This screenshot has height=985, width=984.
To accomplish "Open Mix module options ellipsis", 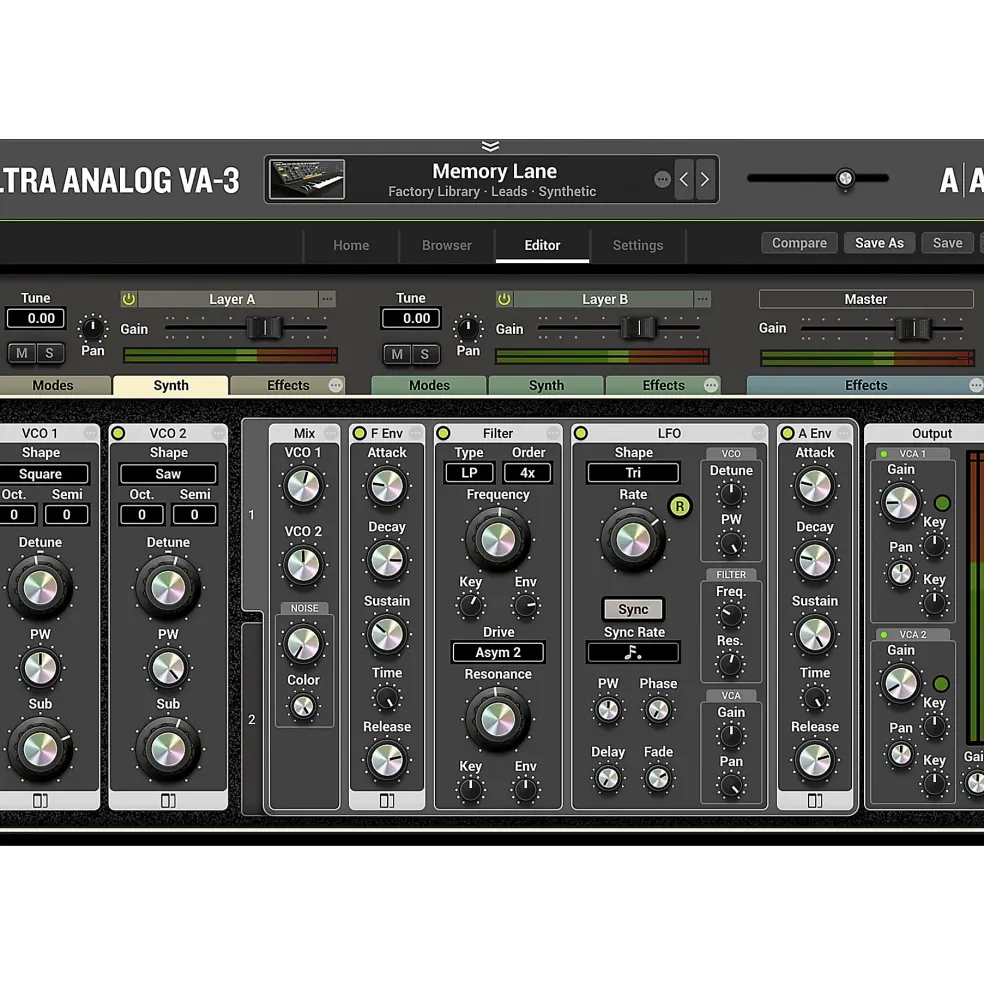I will tap(331, 433).
